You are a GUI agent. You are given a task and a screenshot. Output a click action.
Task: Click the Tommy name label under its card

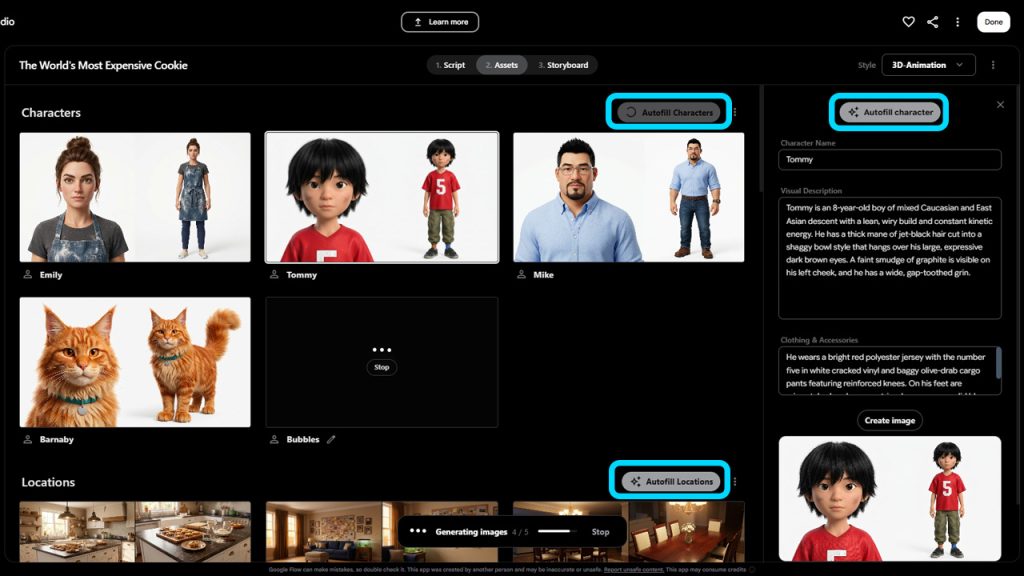coord(302,275)
